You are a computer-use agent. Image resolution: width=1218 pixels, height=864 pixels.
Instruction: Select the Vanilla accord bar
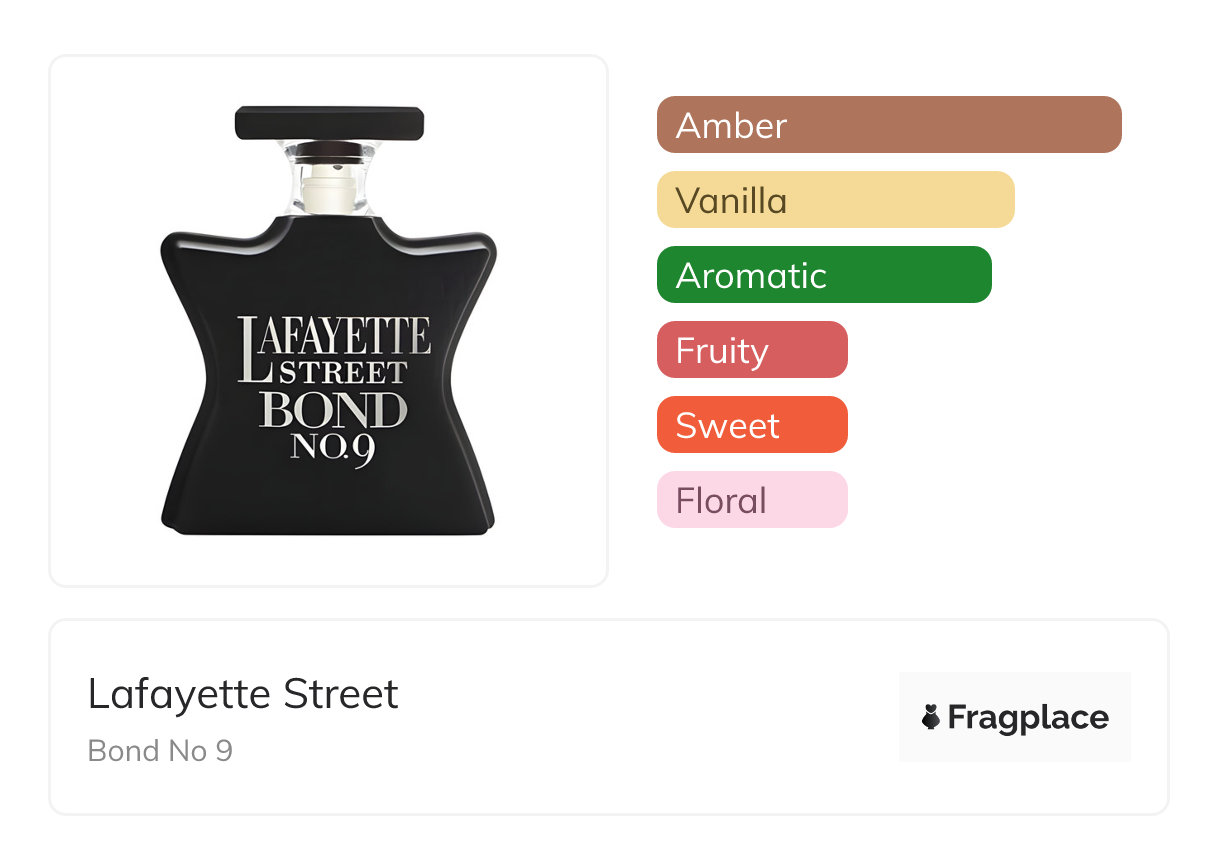coord(835,200)
